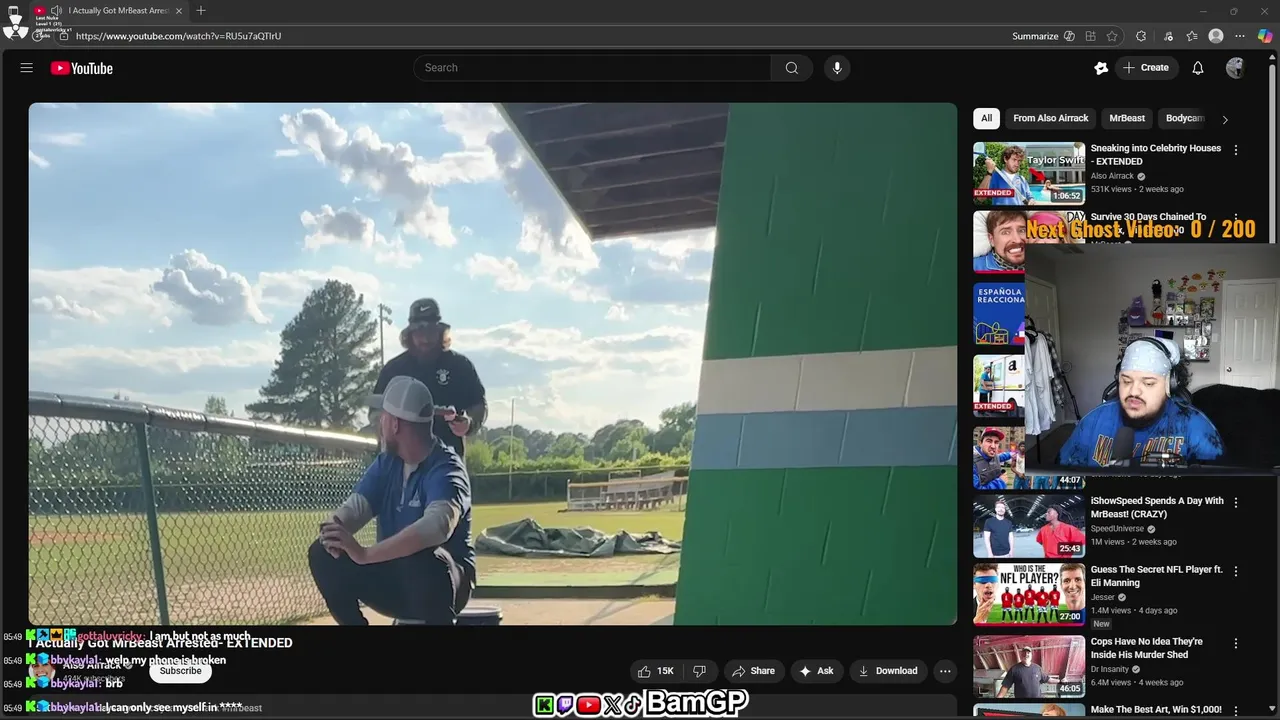1280x720 pixels.
Task: Open Edge tab actions menu icon
Action: (13, 11)
